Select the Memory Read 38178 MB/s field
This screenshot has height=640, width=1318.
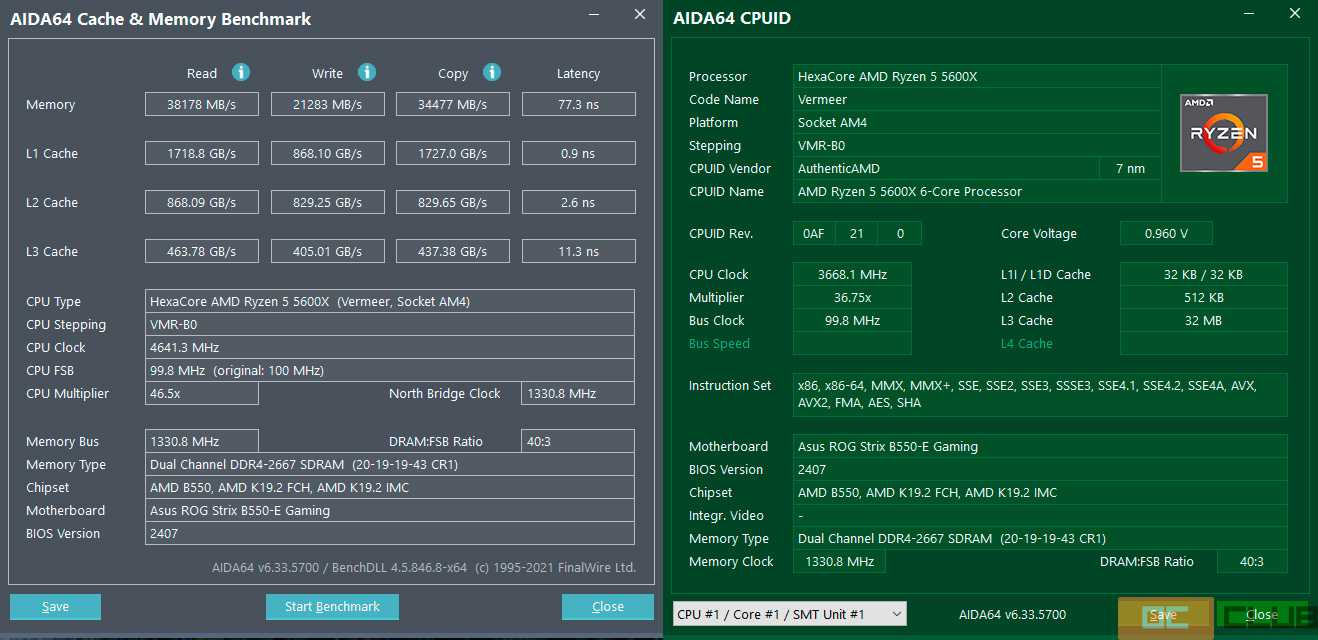tap(202, 105)
